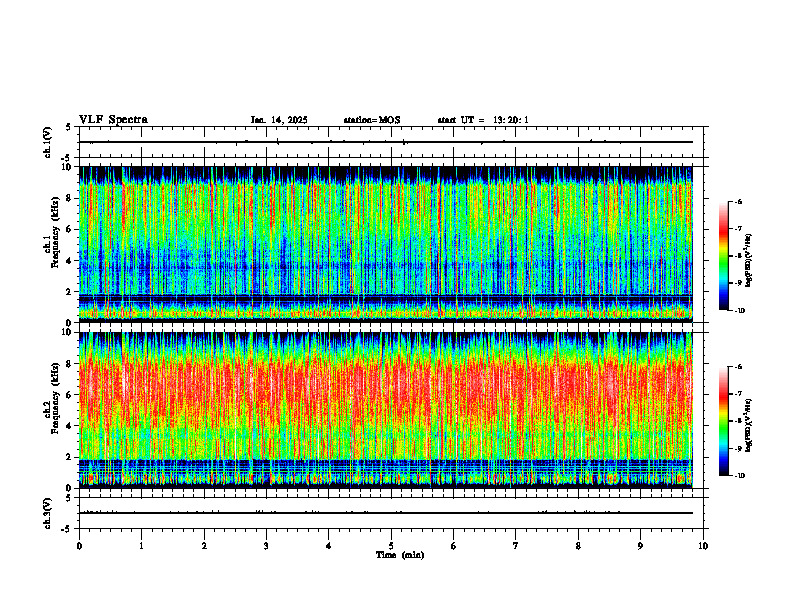Screen dimensions: 792x612
Task: Click the "6" tick on the time axis
Action: [x=454, y=546]
